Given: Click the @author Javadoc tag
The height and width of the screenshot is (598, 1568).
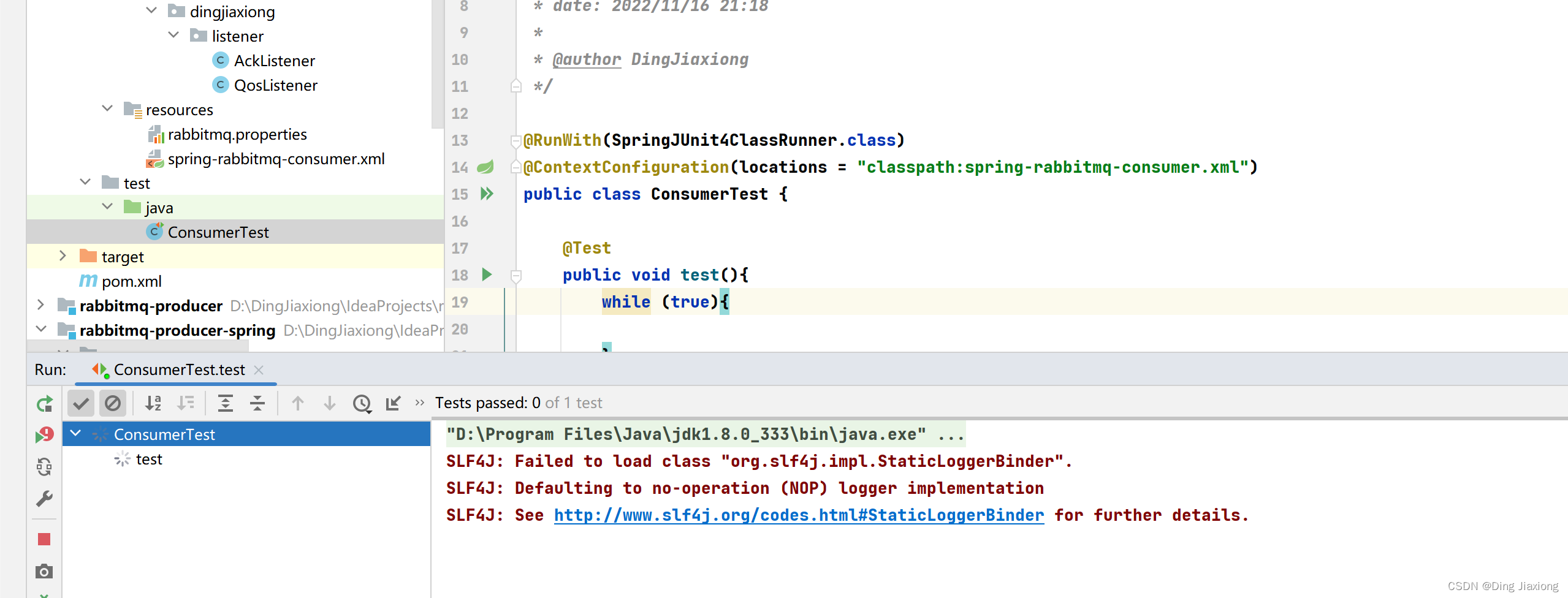Looking at the screenshot, I should [587, 59].
